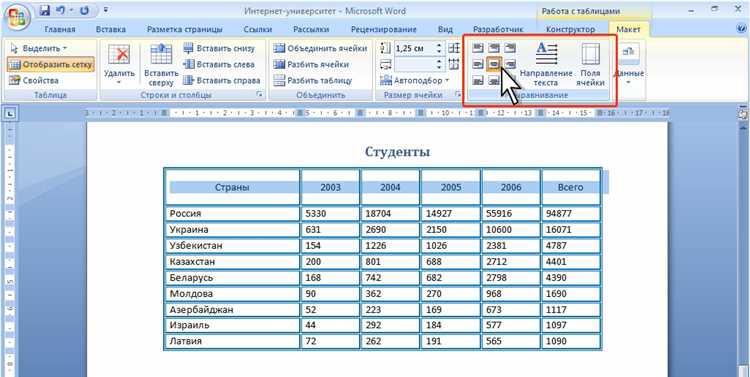750x377 pixels.
Task: Click Distribute Columns evenly icon
Action: [x=453, y=64]
